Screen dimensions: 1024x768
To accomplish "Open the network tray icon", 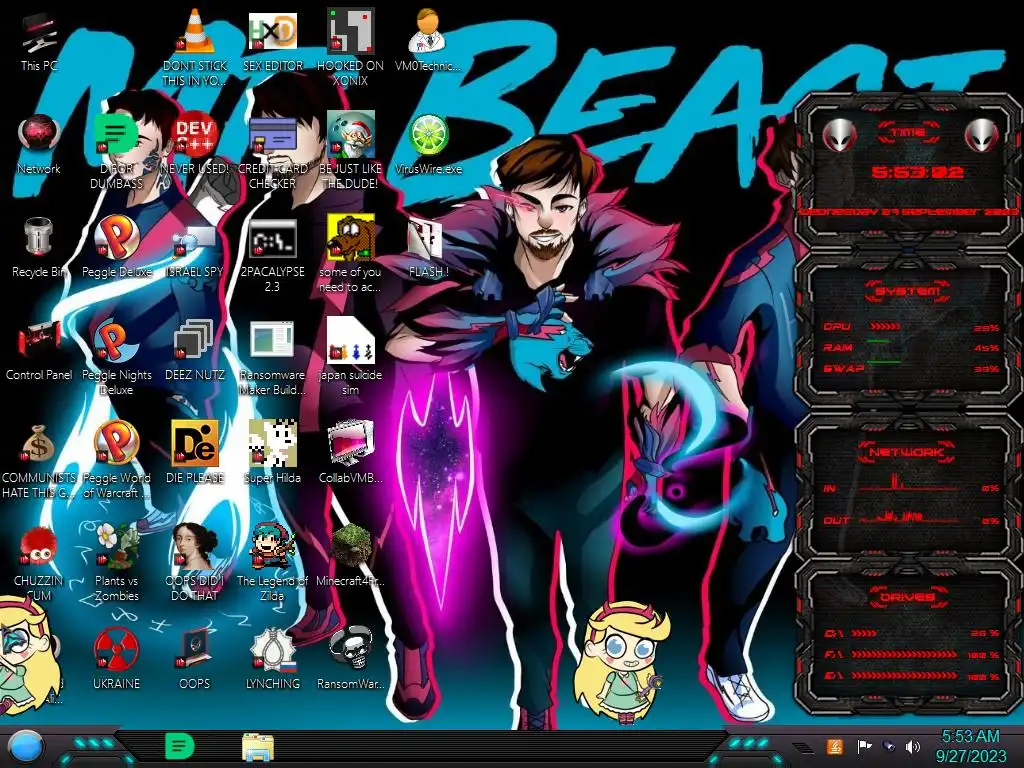I will [888, 746].
